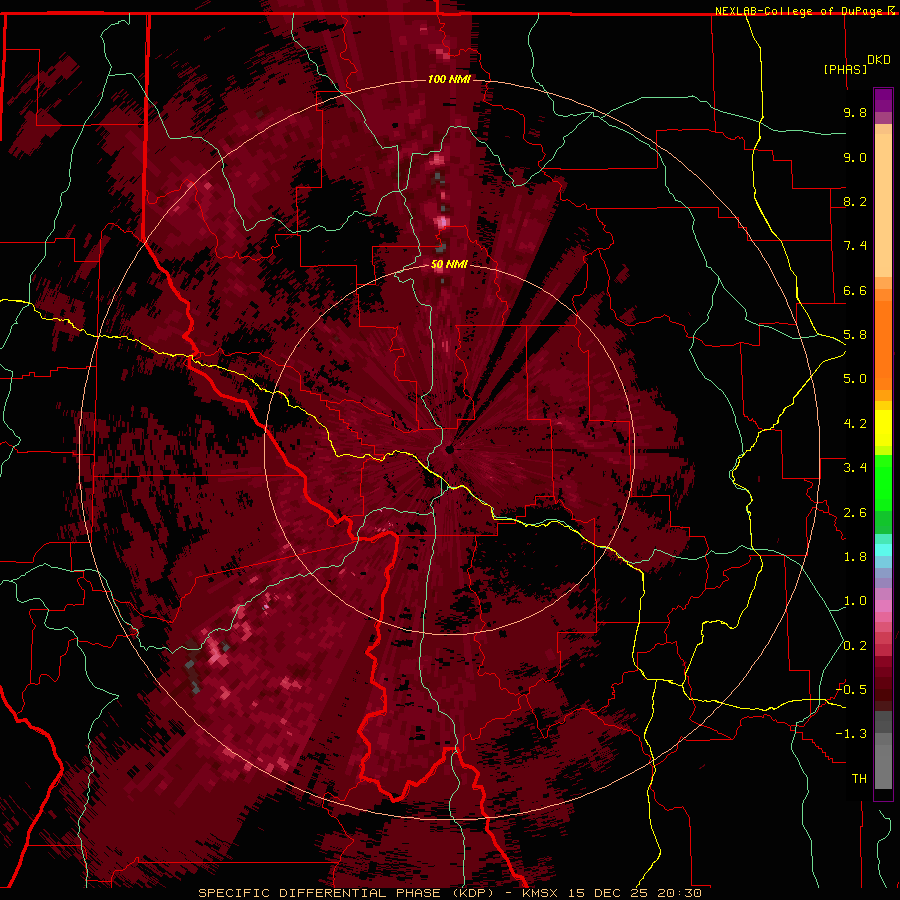Click the '100 NMI' range ring label

pyautogui.click(x=449, y=79)
